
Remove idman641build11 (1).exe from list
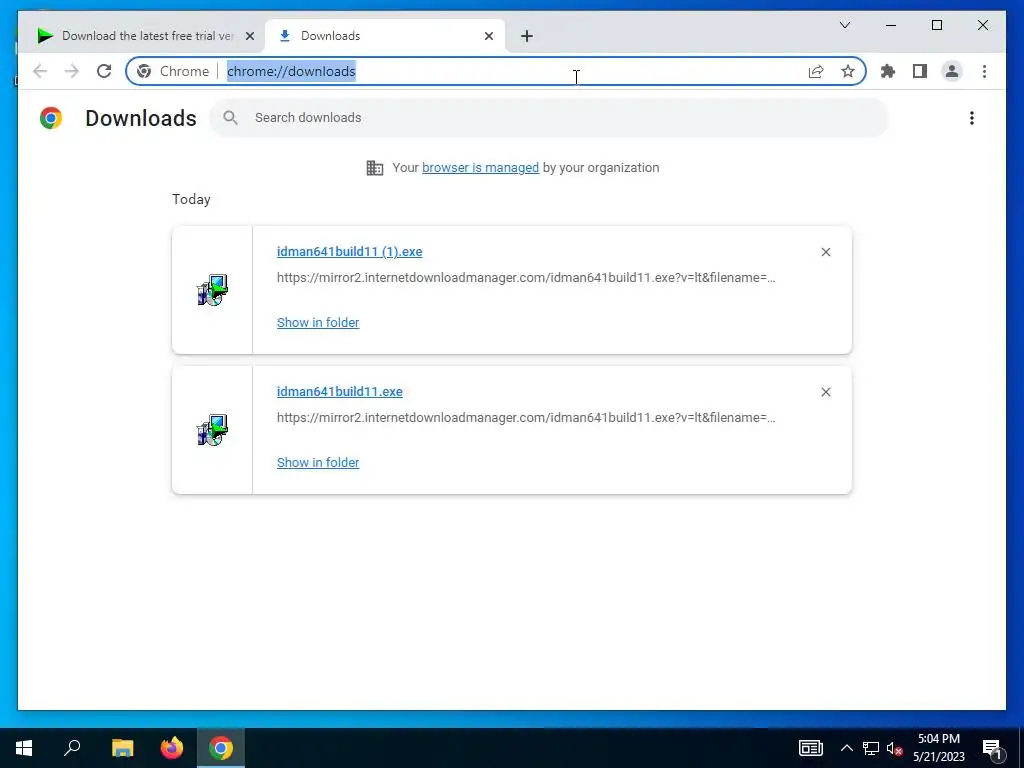click(825, 252)
